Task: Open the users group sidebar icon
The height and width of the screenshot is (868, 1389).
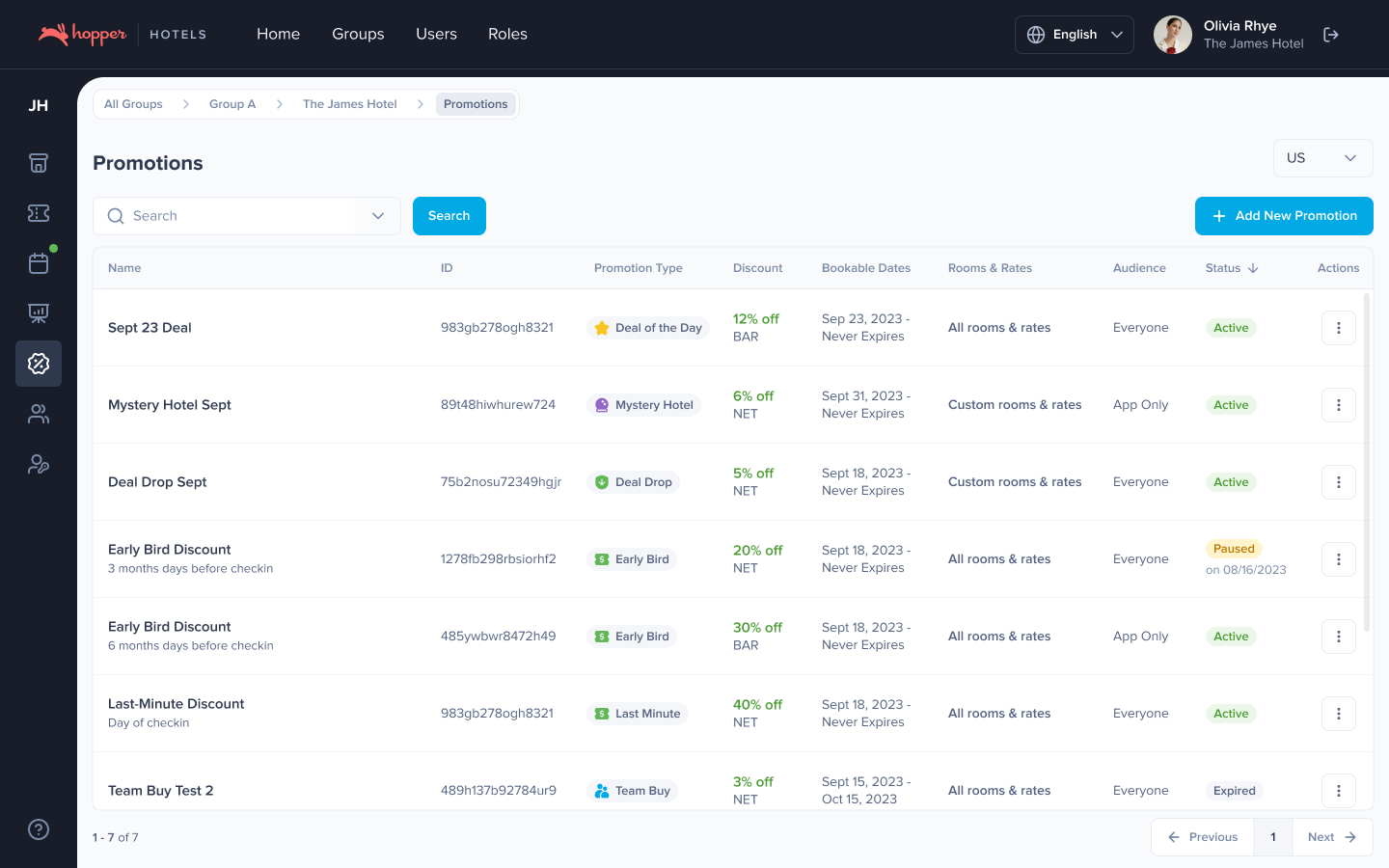Action: [x=39, y=414]
